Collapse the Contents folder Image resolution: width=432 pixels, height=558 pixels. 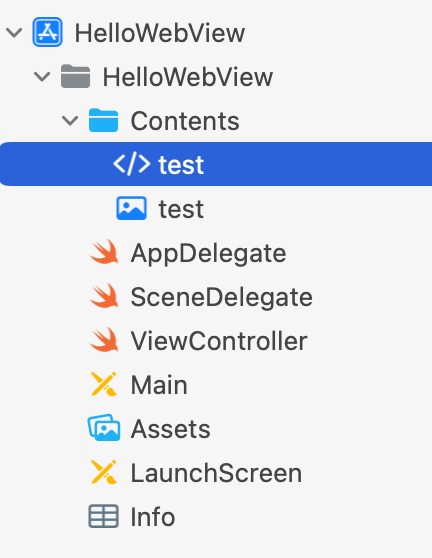[70, 121]
